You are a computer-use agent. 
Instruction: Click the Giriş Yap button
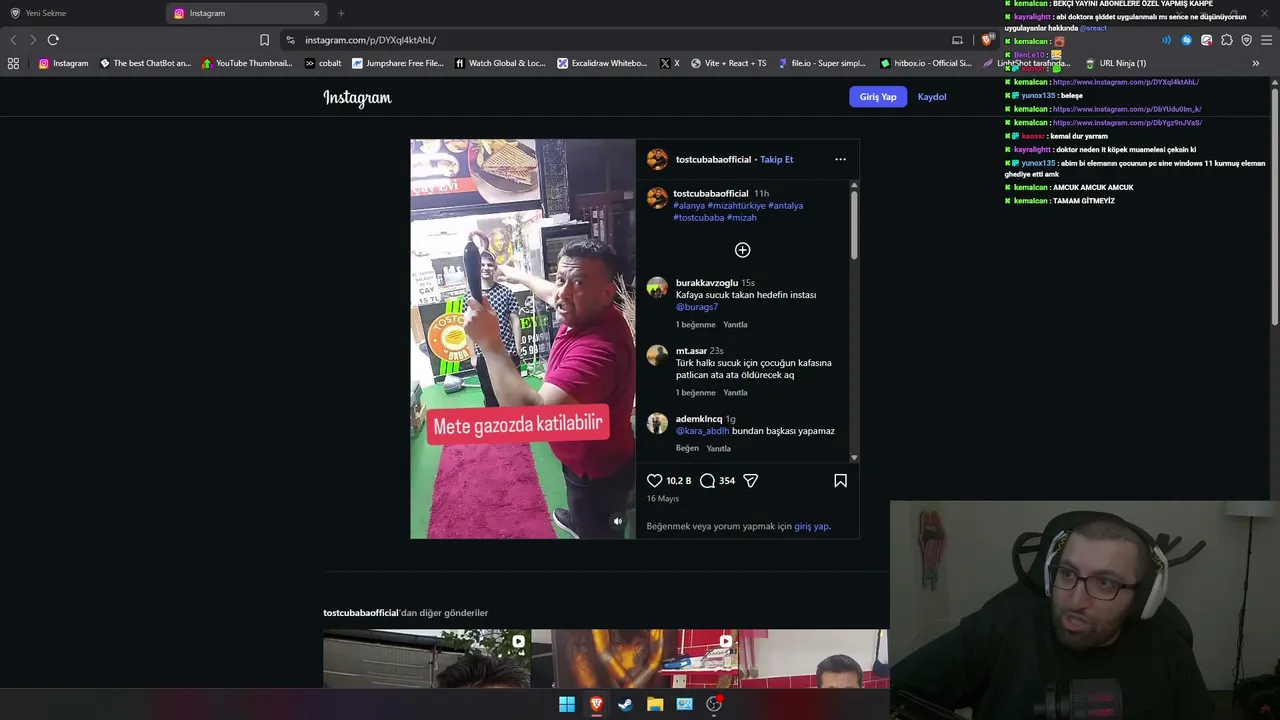(x=878, y=97)
